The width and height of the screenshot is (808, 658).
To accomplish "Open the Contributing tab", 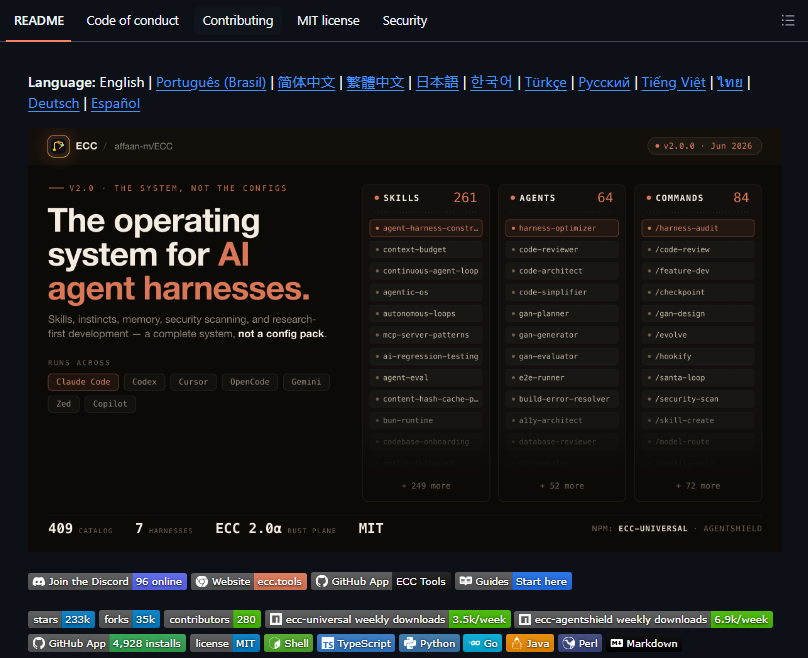I will click(x=238, y=21).
